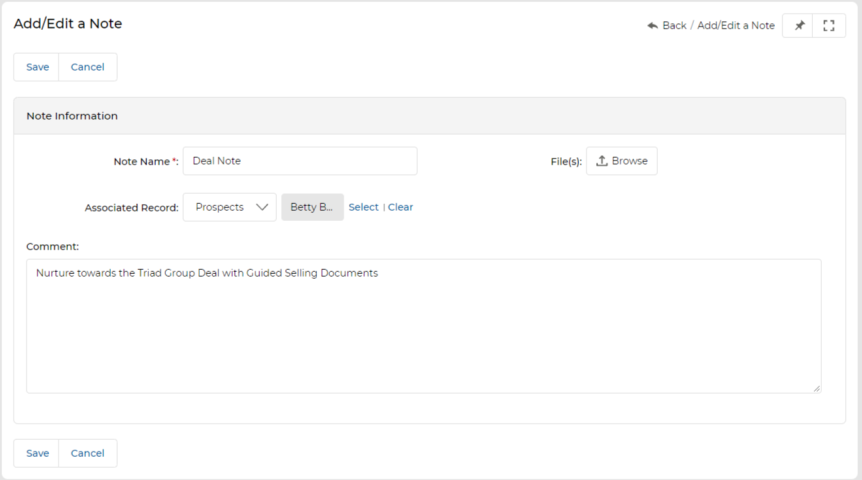The image size is (862, 480).
Task: Toggle fullscreen view icon
Action: click(x=828, y=25)
